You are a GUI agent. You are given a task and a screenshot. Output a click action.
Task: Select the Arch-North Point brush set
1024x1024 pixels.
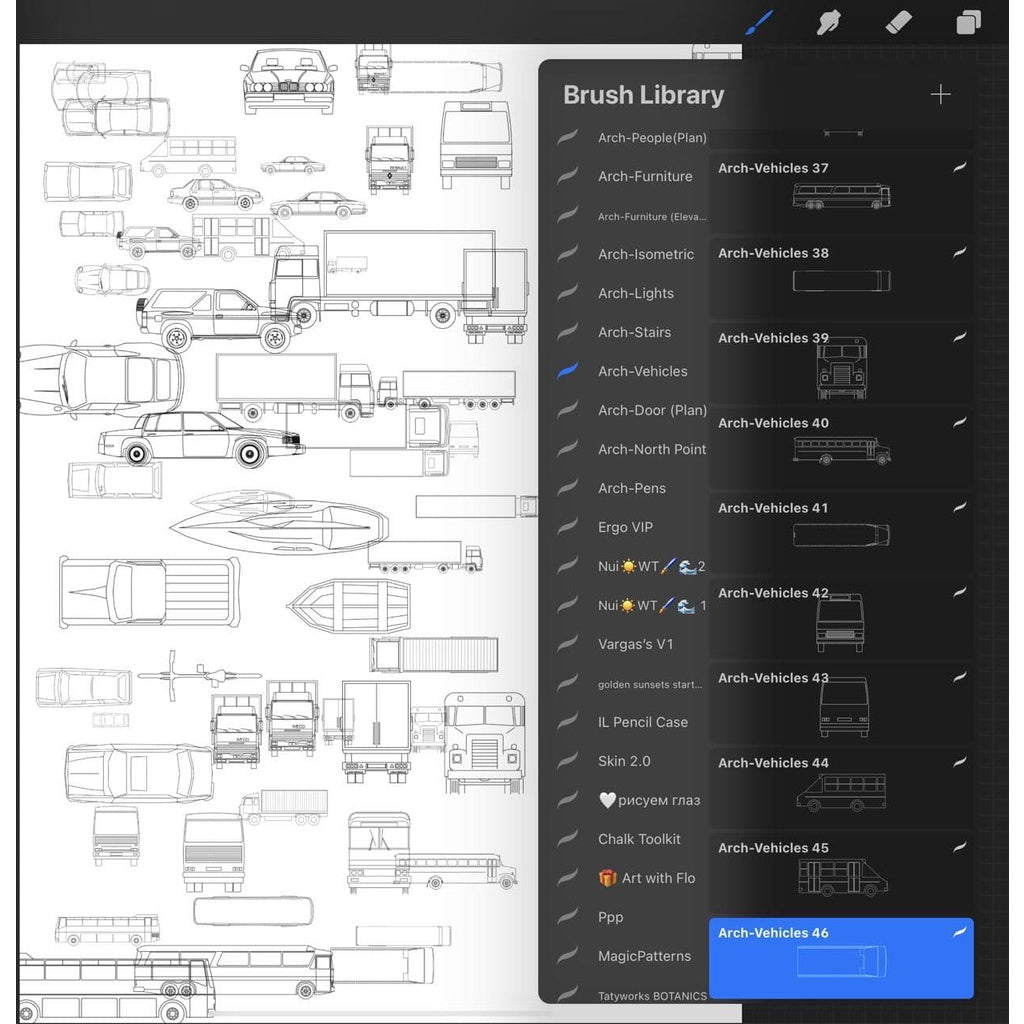pyautogui.click(x=651, y=449)
